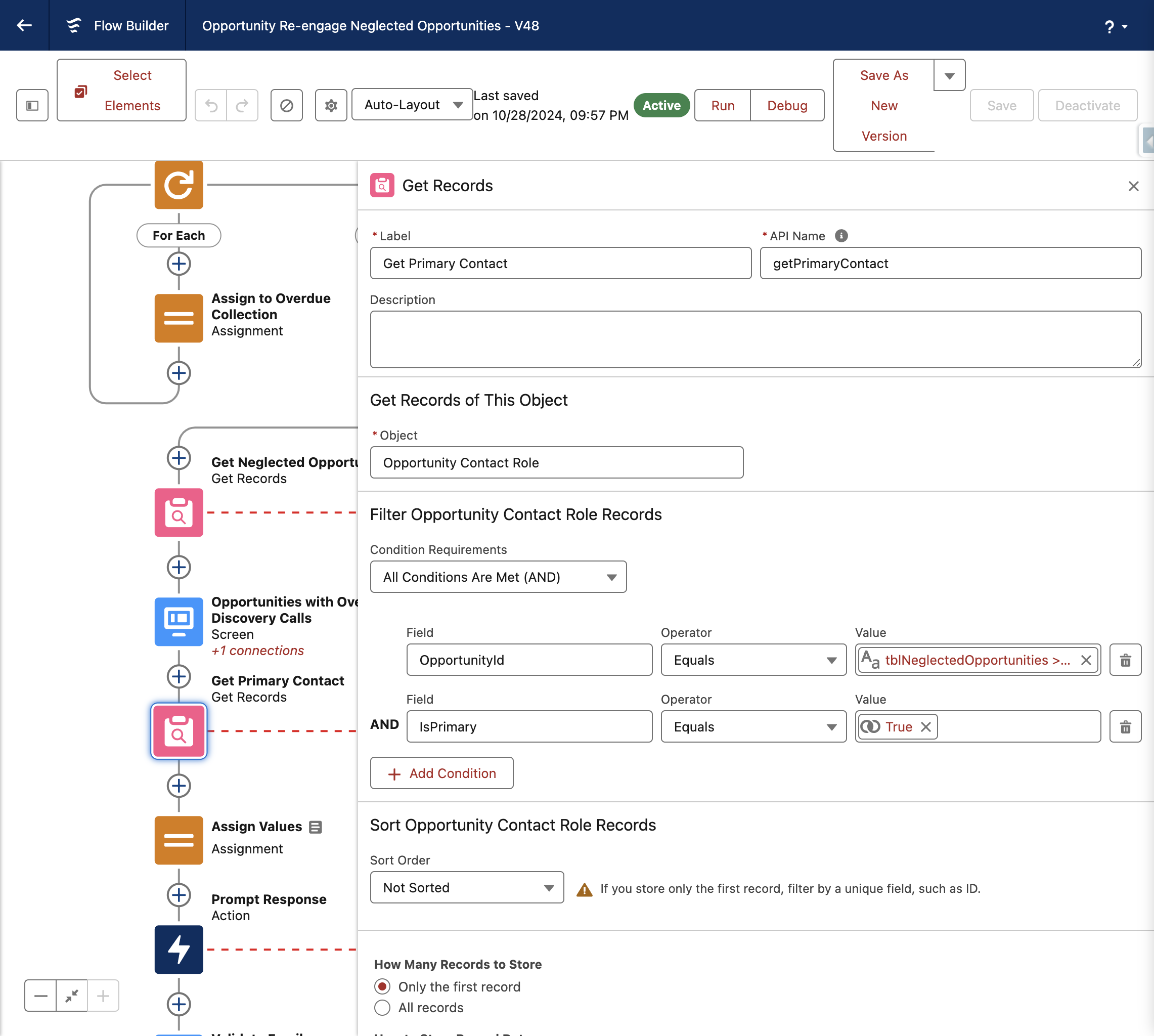Open the Auto-Layout dropdown
The width and height of the screenshot is (1154, 1036).
click(413, 105)
